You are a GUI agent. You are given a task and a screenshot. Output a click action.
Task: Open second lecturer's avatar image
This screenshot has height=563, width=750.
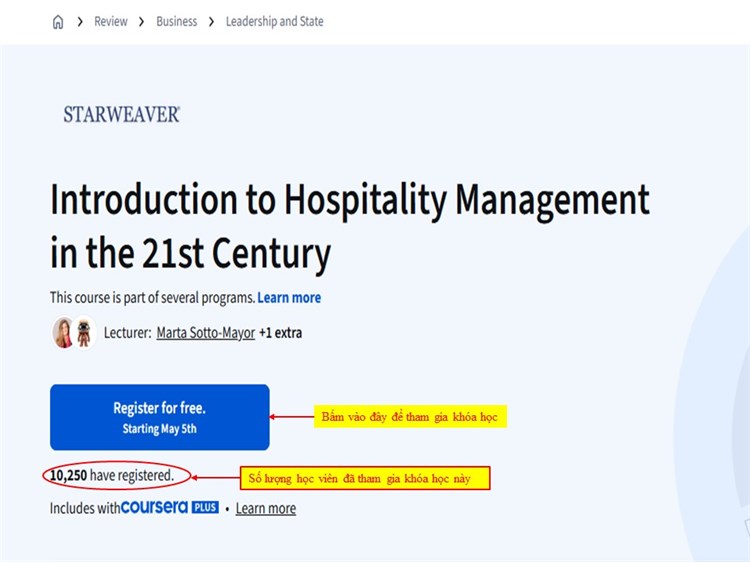point(84,333)
